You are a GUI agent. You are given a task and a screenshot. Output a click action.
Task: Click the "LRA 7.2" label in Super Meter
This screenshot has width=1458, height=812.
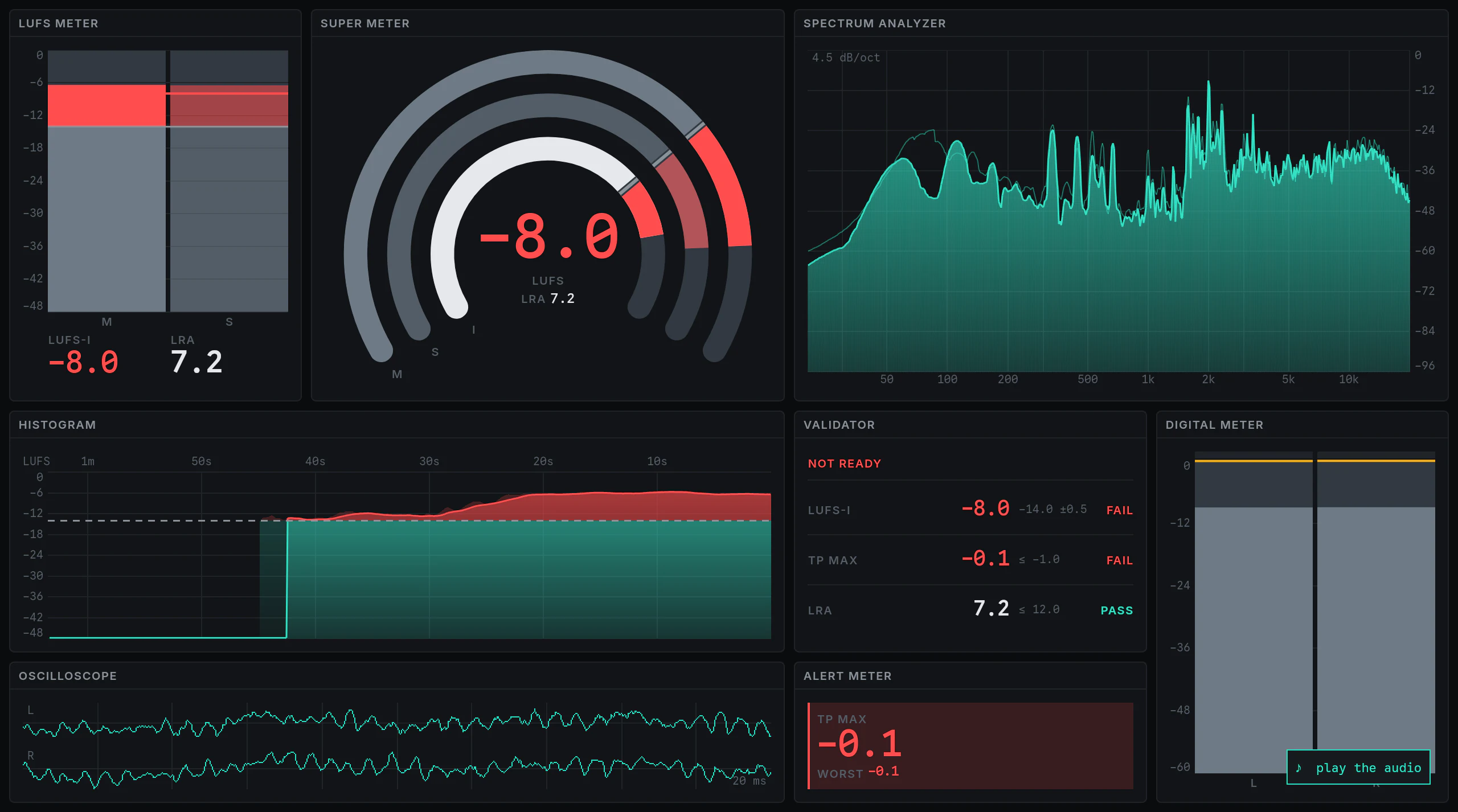click(548, 298)
